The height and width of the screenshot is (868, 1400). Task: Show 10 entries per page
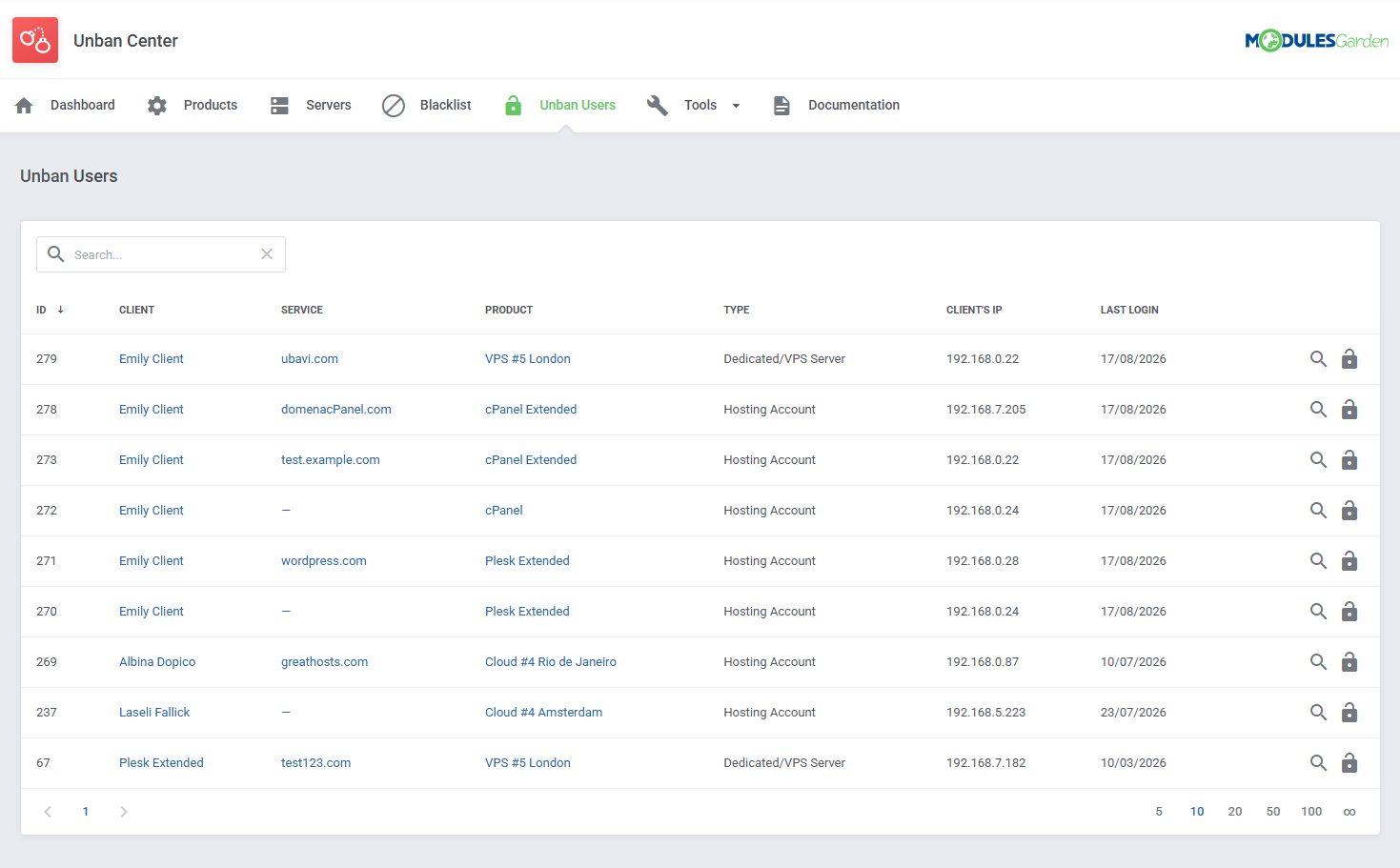tap(1197, 812)
